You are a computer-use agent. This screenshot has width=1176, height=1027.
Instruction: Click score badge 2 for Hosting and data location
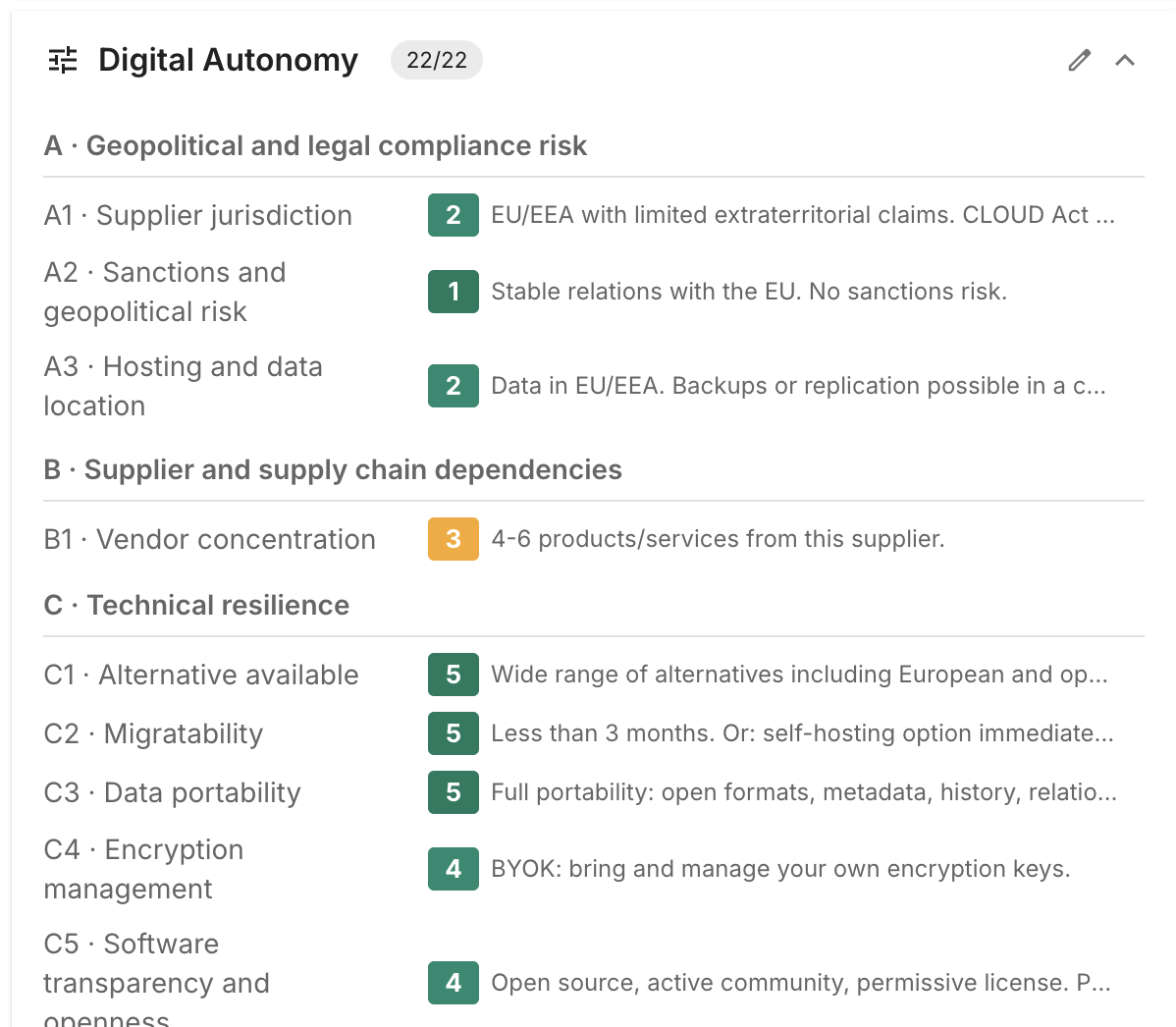(x=453, y=386)
